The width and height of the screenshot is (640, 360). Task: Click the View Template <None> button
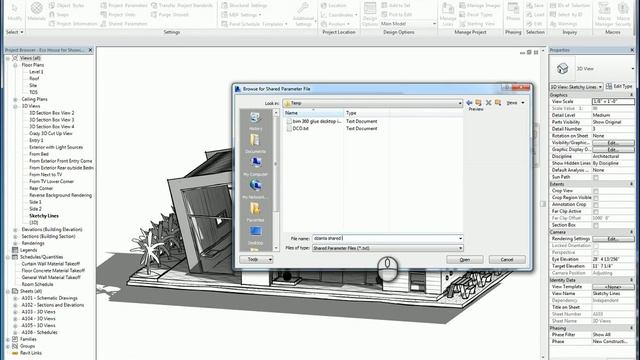(x=613, y=287)
